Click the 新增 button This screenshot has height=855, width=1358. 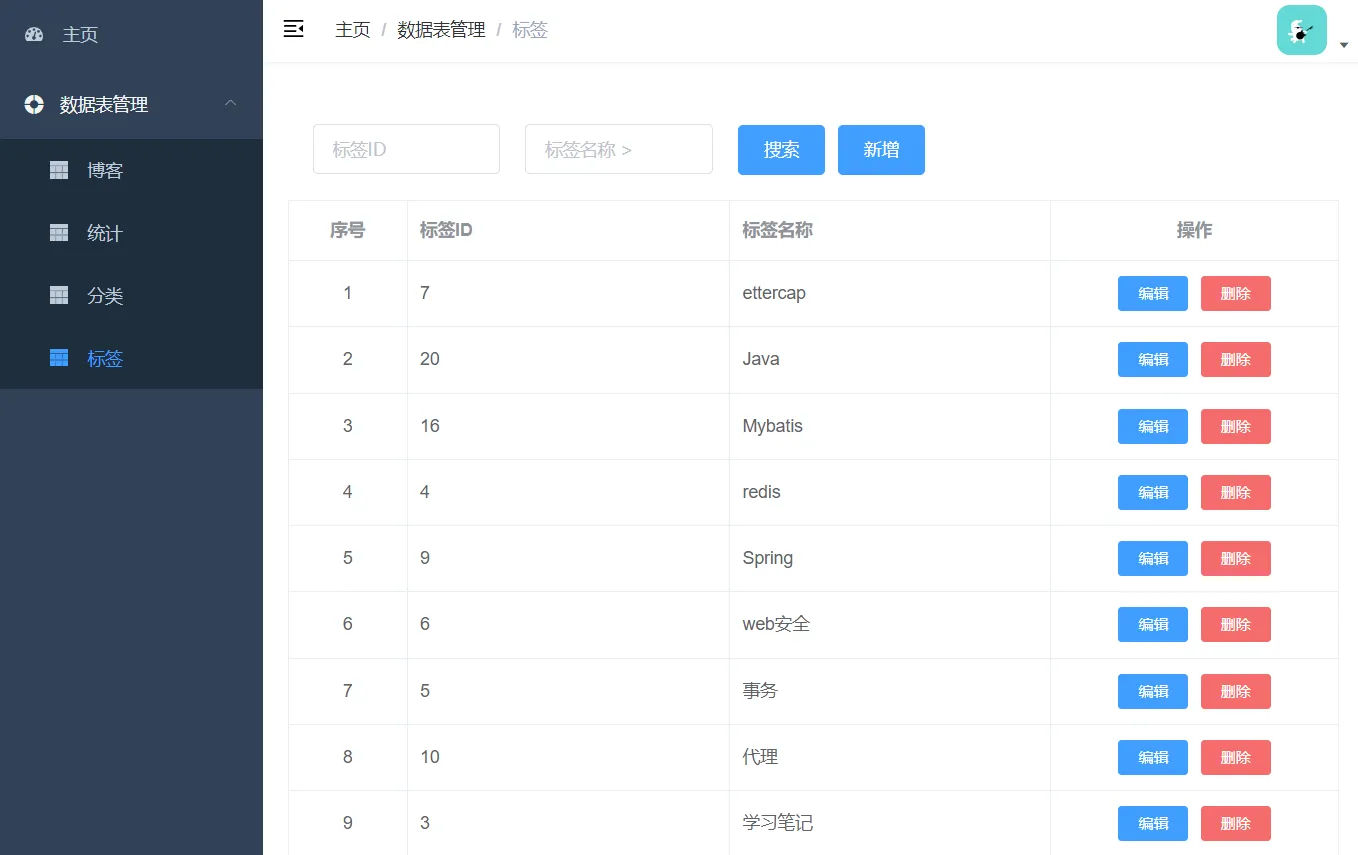pyautogui.click(x=881, y=150)
